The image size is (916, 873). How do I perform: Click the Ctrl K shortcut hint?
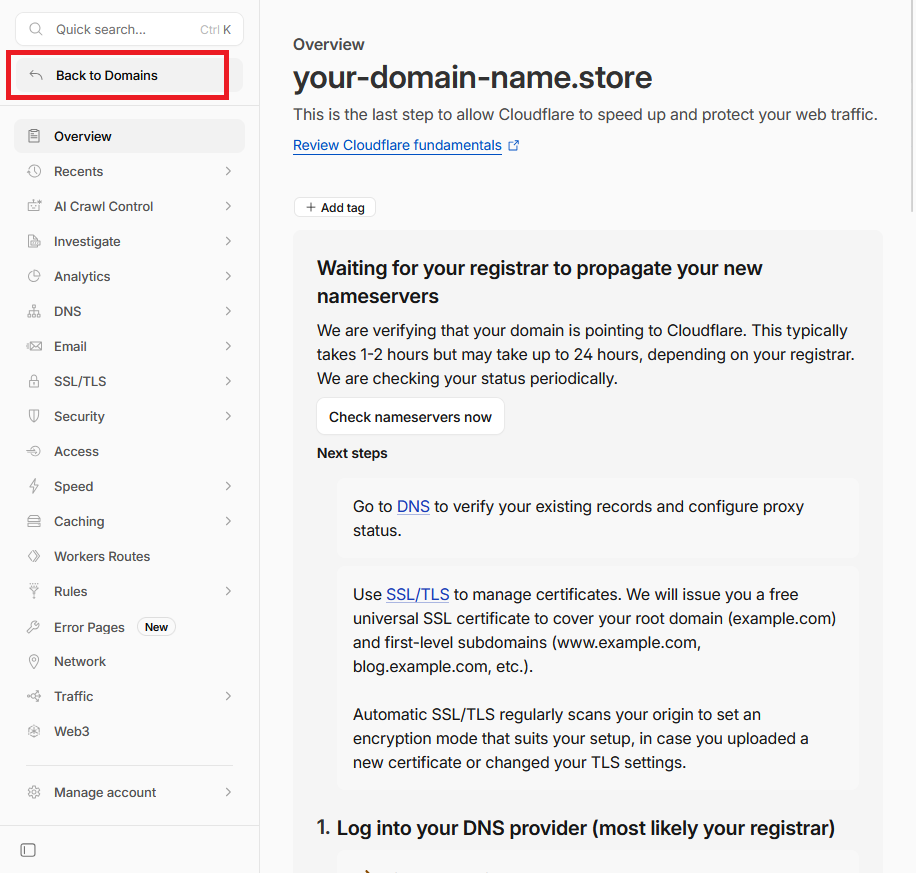pyautogui.click(x=216, y=30)
